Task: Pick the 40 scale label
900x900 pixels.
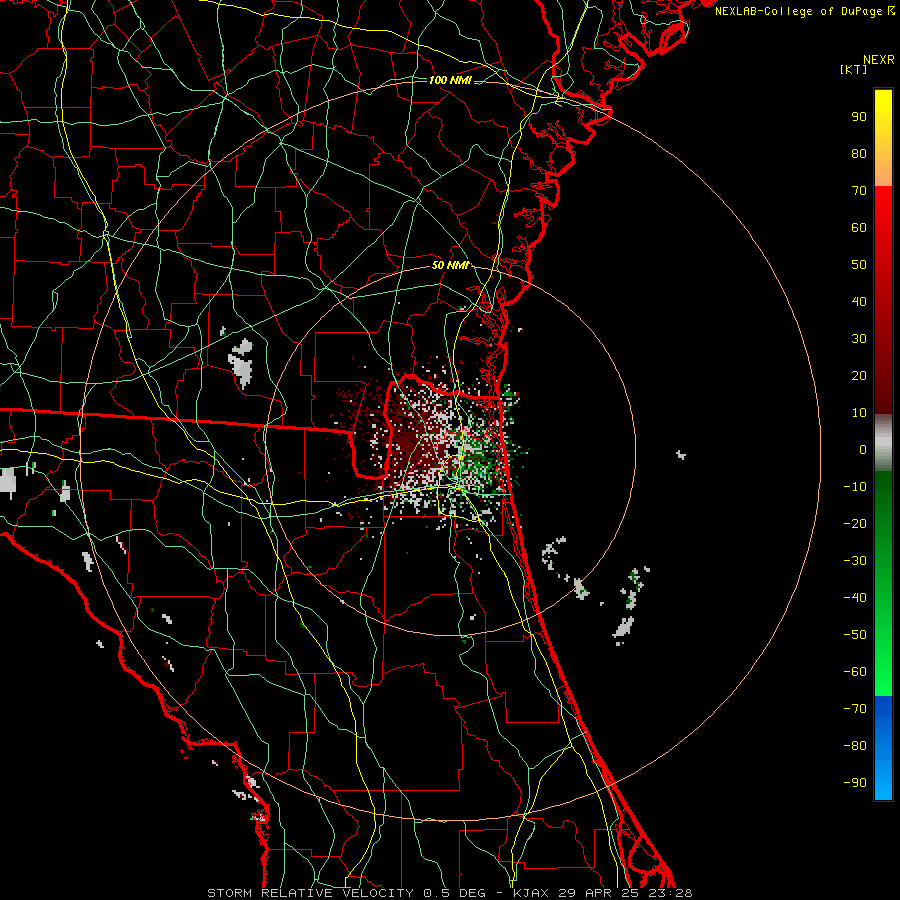Action: point(859,302)
